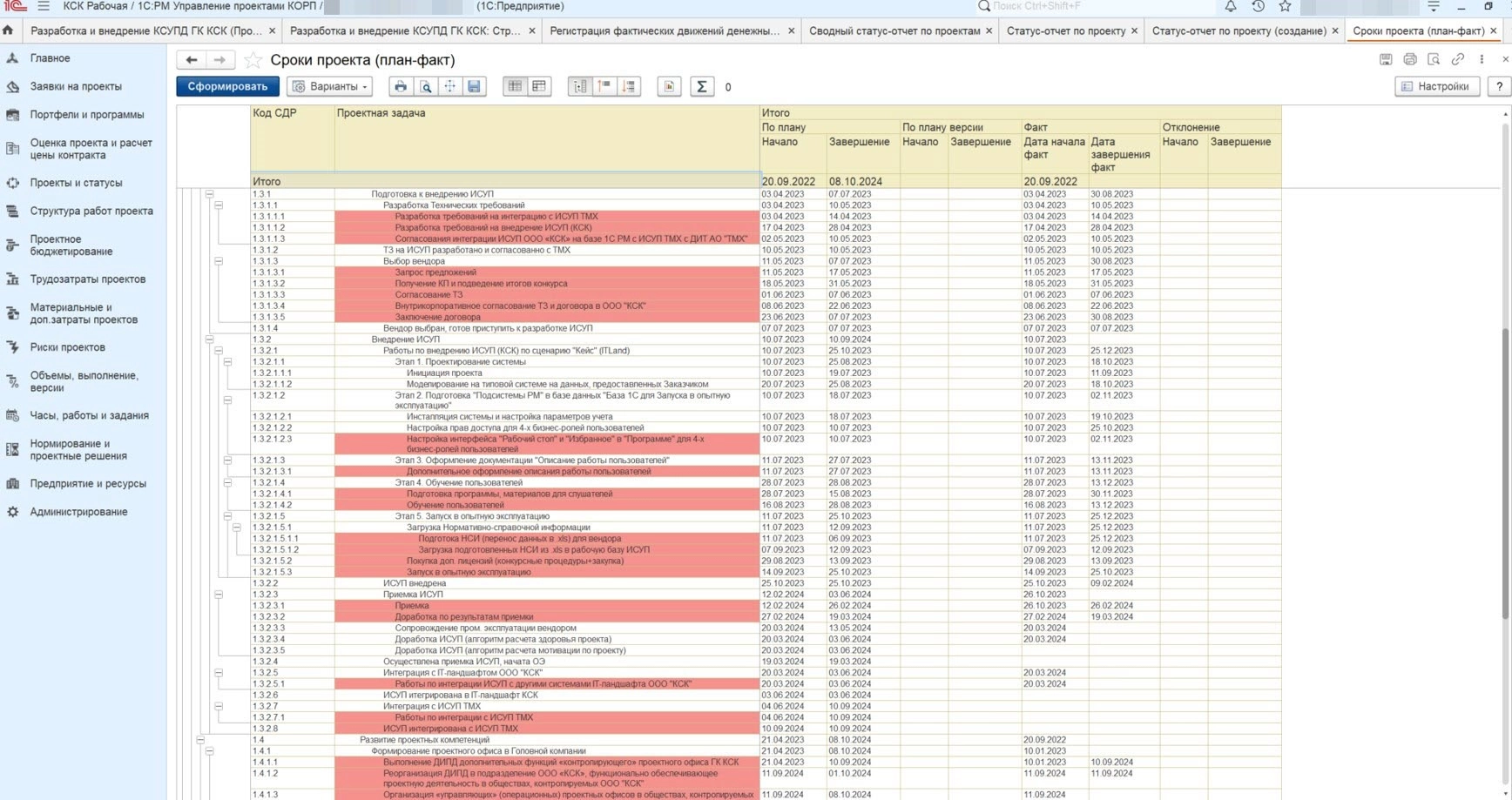This screenshot has height=800, width=1512.
Task: Click the global search field
Action: 1045,6
